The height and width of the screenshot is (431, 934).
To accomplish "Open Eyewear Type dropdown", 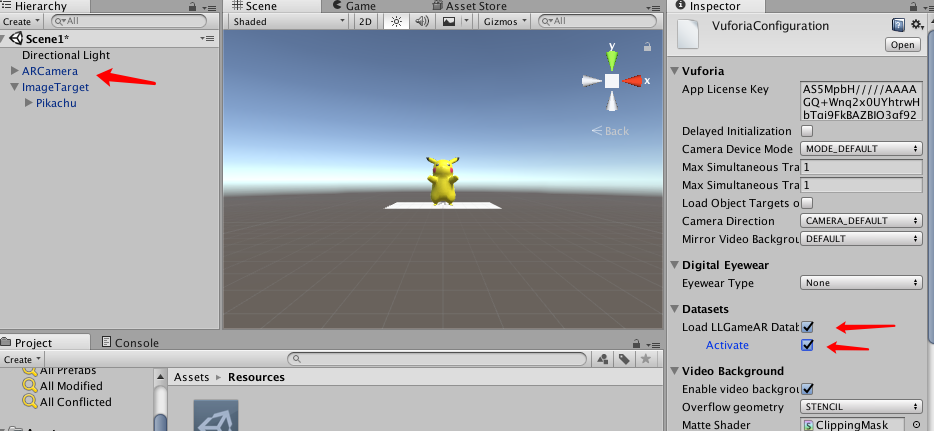I will 861,283.
